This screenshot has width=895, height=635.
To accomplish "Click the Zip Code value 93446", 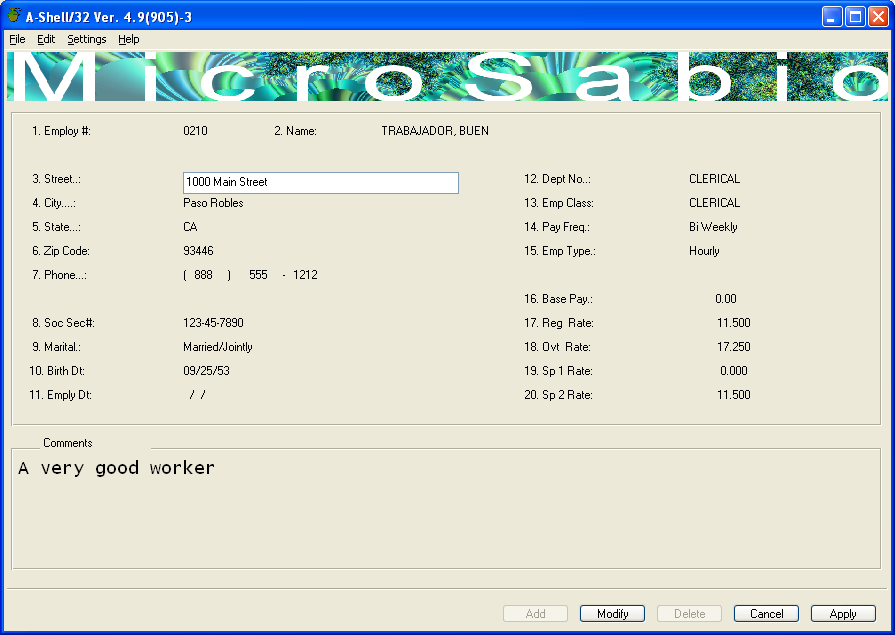I will [x=198, y=251].
